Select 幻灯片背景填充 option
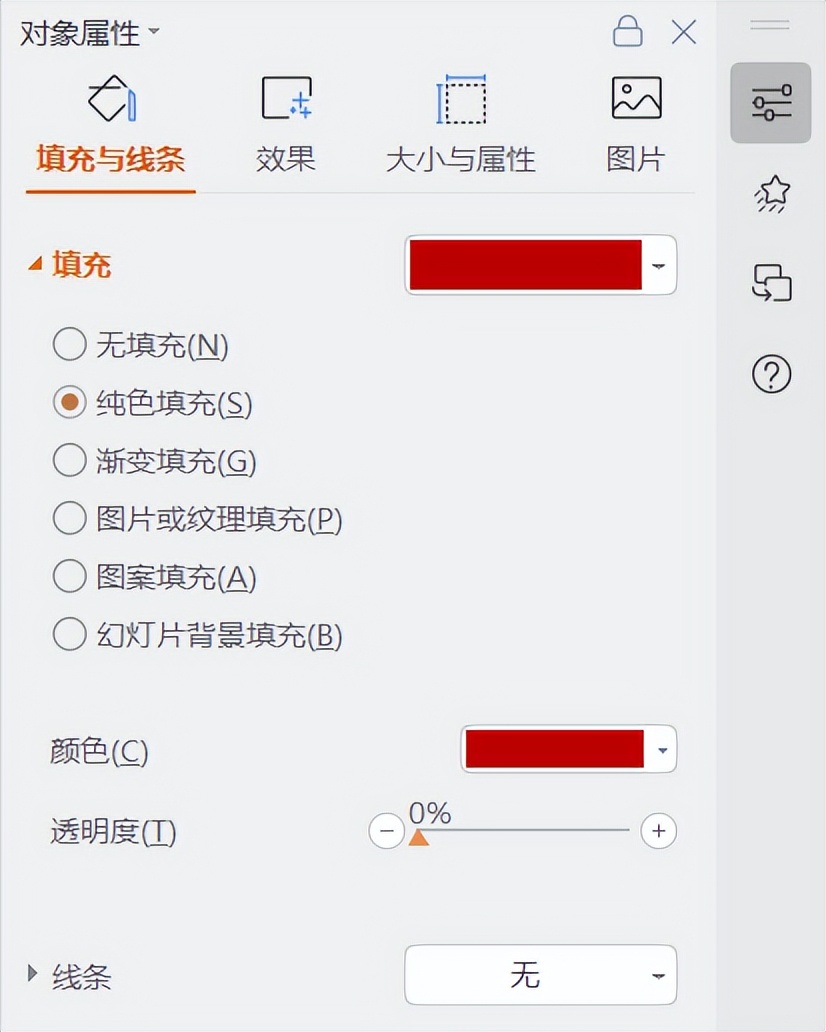 tap(69, 635)
